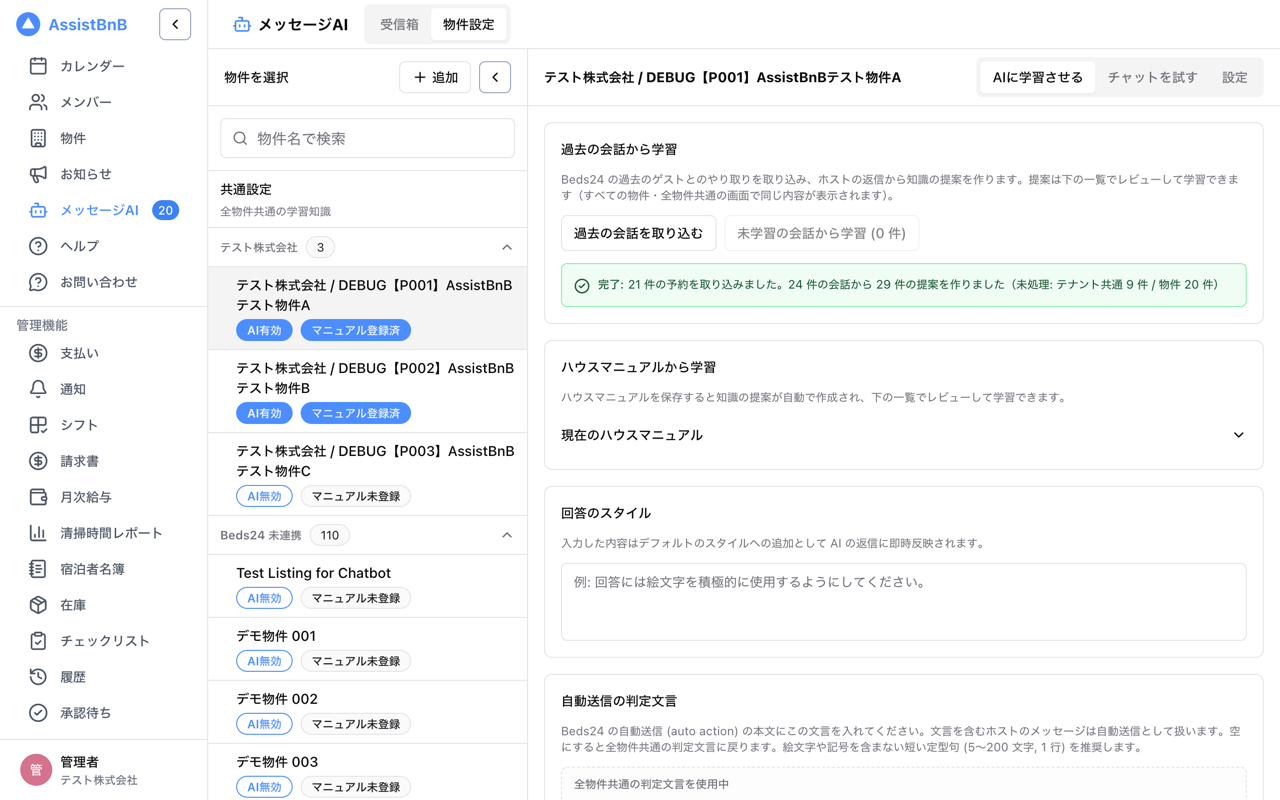Click the 承認待ち check circle icon
The height and width of the screenshot is (800, 1280).
(38, 713)
